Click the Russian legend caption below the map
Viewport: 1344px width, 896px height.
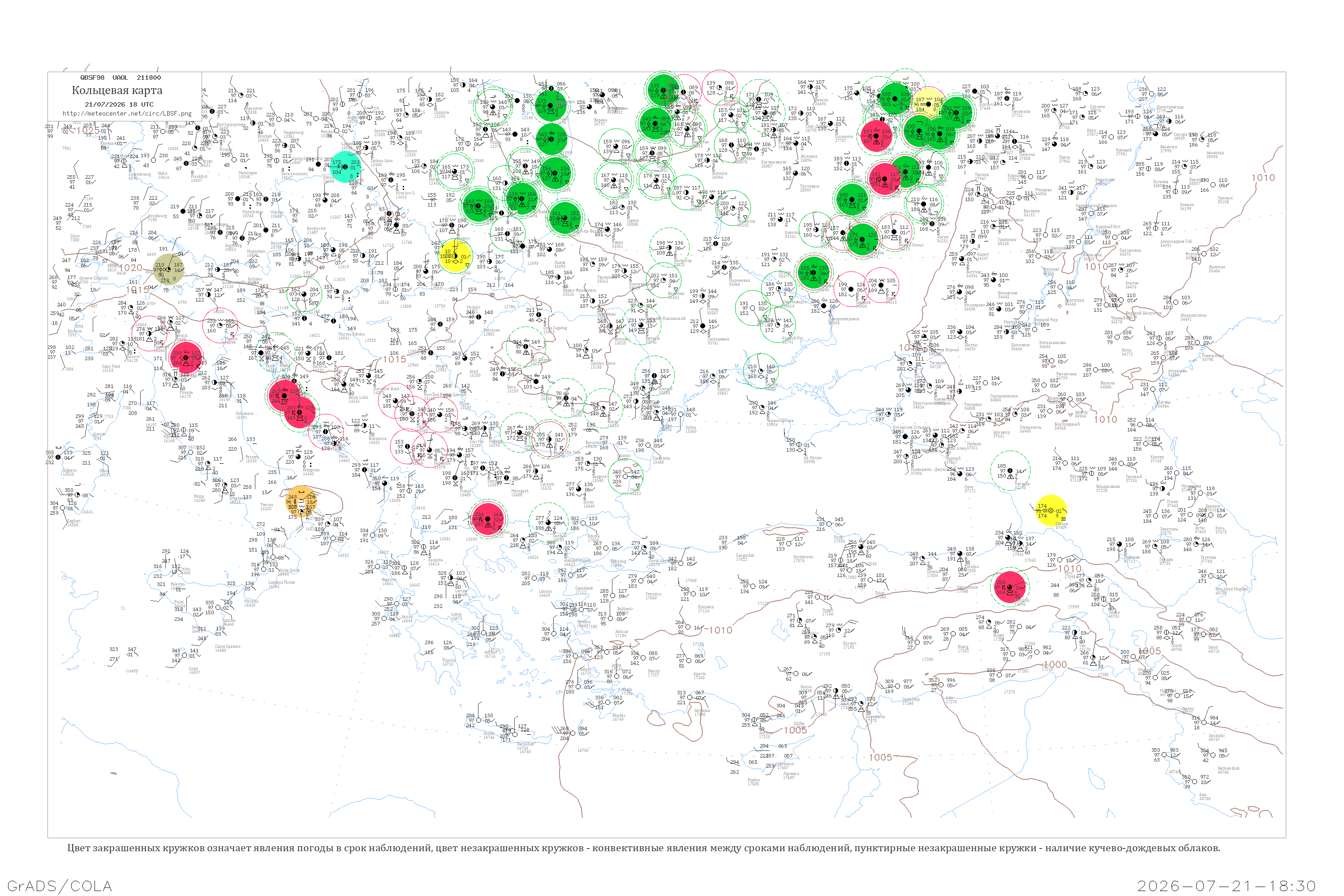[643, 848]
